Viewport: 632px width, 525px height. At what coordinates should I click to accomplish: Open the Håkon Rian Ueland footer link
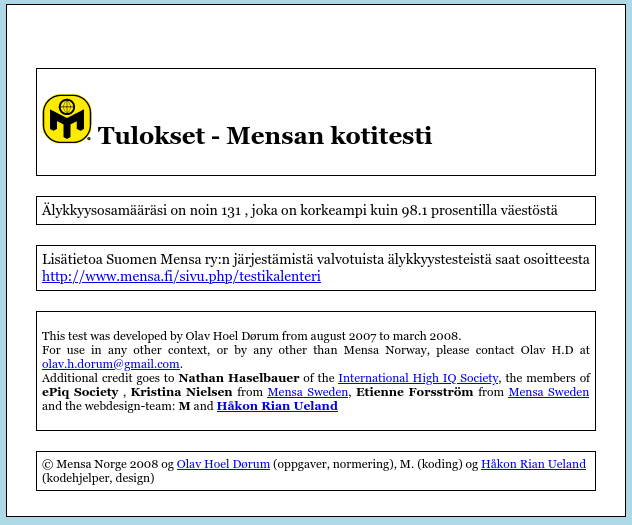(x=533, y=464)
